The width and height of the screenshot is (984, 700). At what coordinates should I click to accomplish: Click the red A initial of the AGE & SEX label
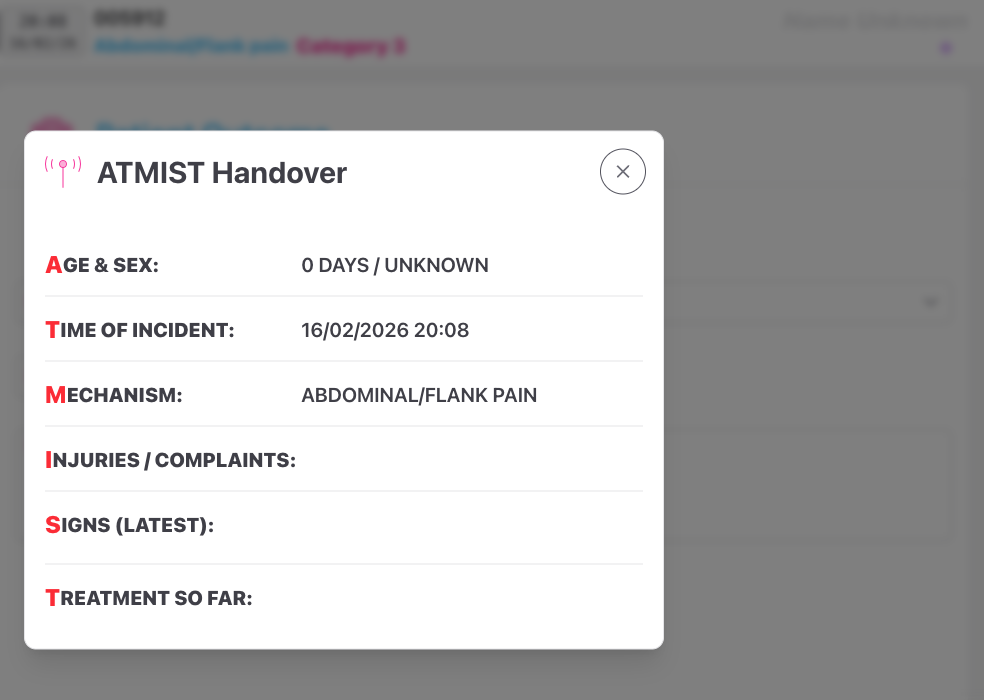(x=52, y=265)
